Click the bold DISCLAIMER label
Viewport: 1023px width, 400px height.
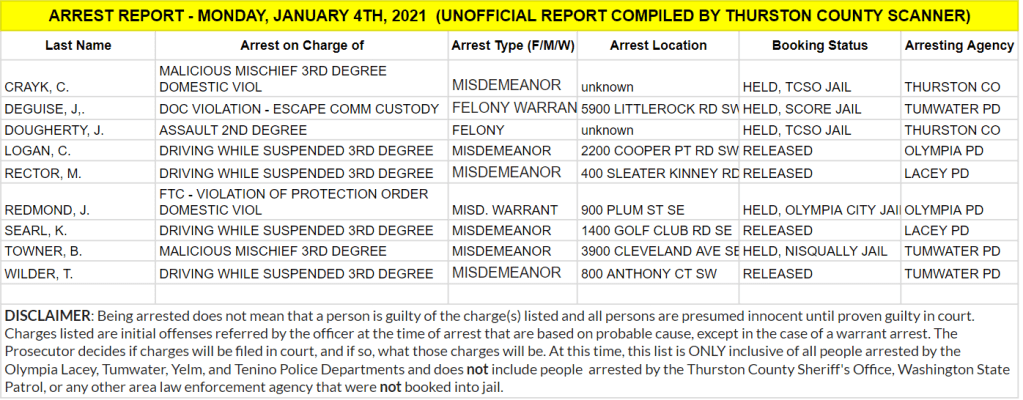point(49,316)
